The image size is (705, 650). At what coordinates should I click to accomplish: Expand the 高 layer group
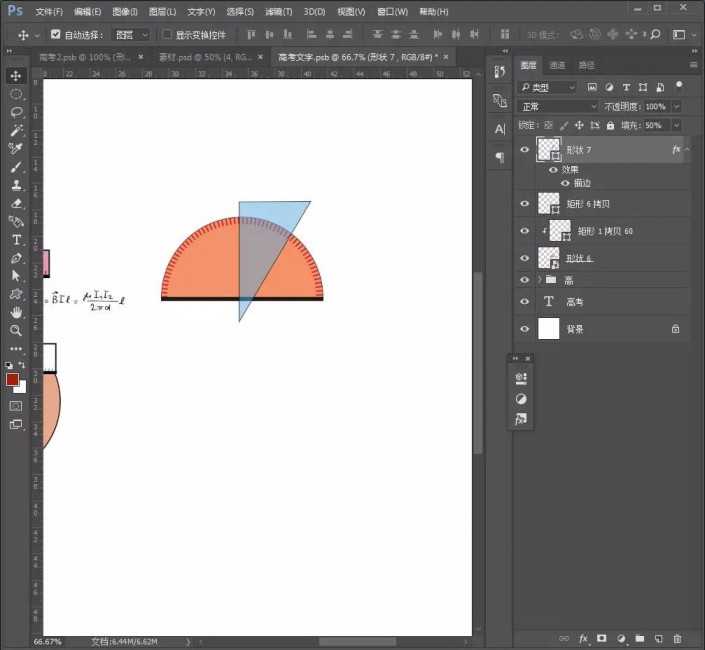point(539,280)
